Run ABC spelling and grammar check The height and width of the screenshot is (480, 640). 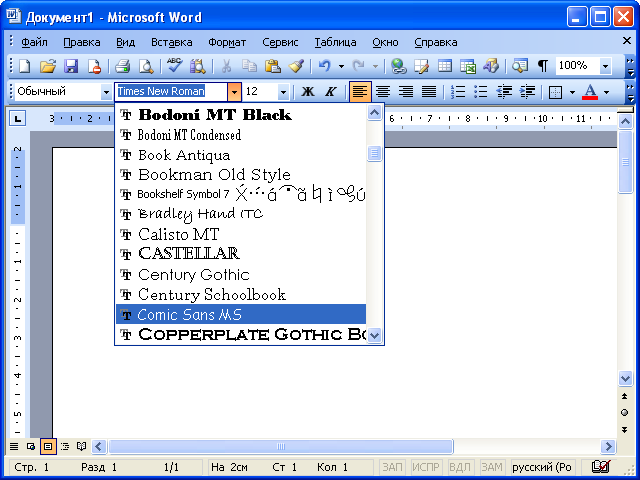[174, 66]
